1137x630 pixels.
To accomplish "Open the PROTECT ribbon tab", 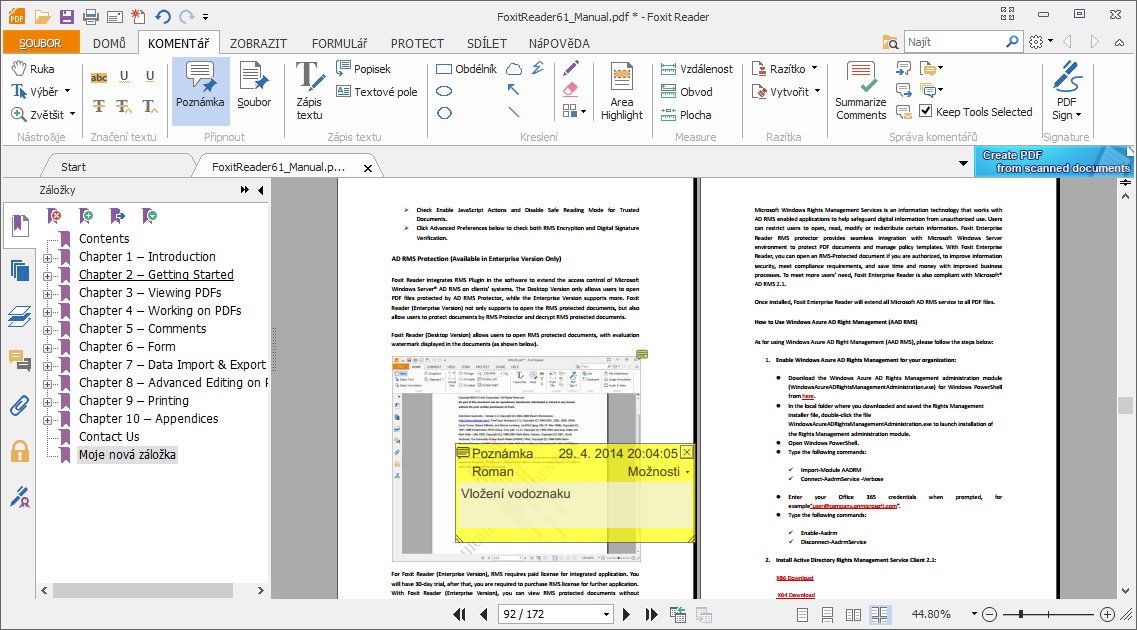I will point(417,43).
